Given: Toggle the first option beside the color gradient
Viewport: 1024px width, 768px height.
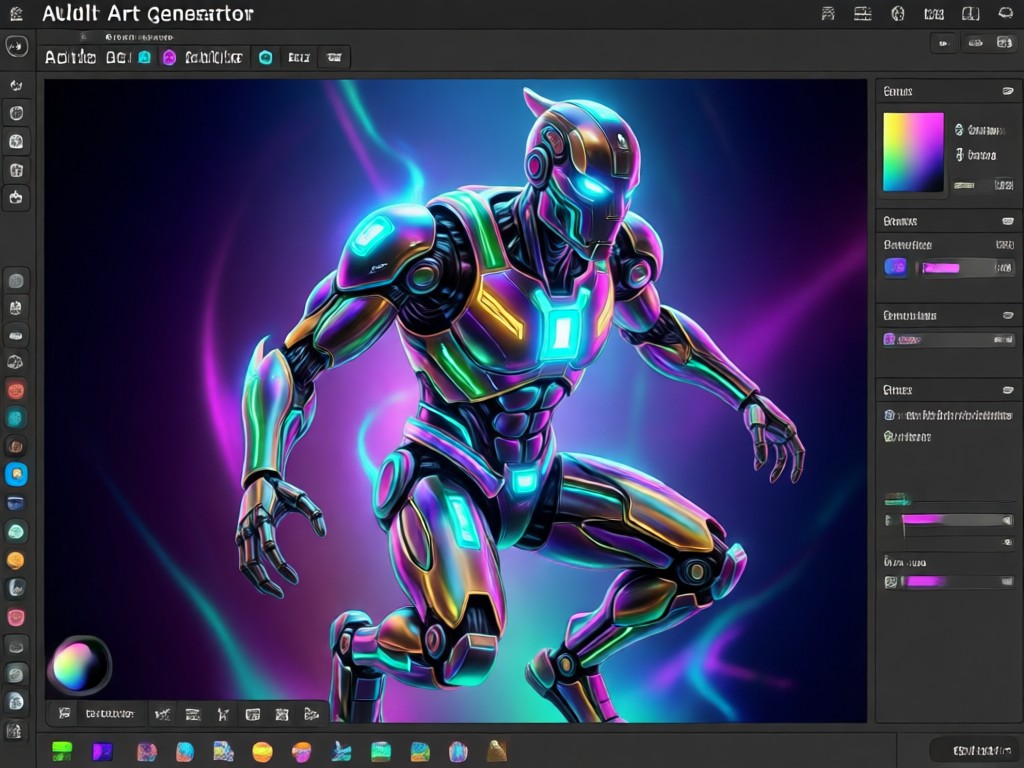Looking at the screenshot, I should [959, 130].
